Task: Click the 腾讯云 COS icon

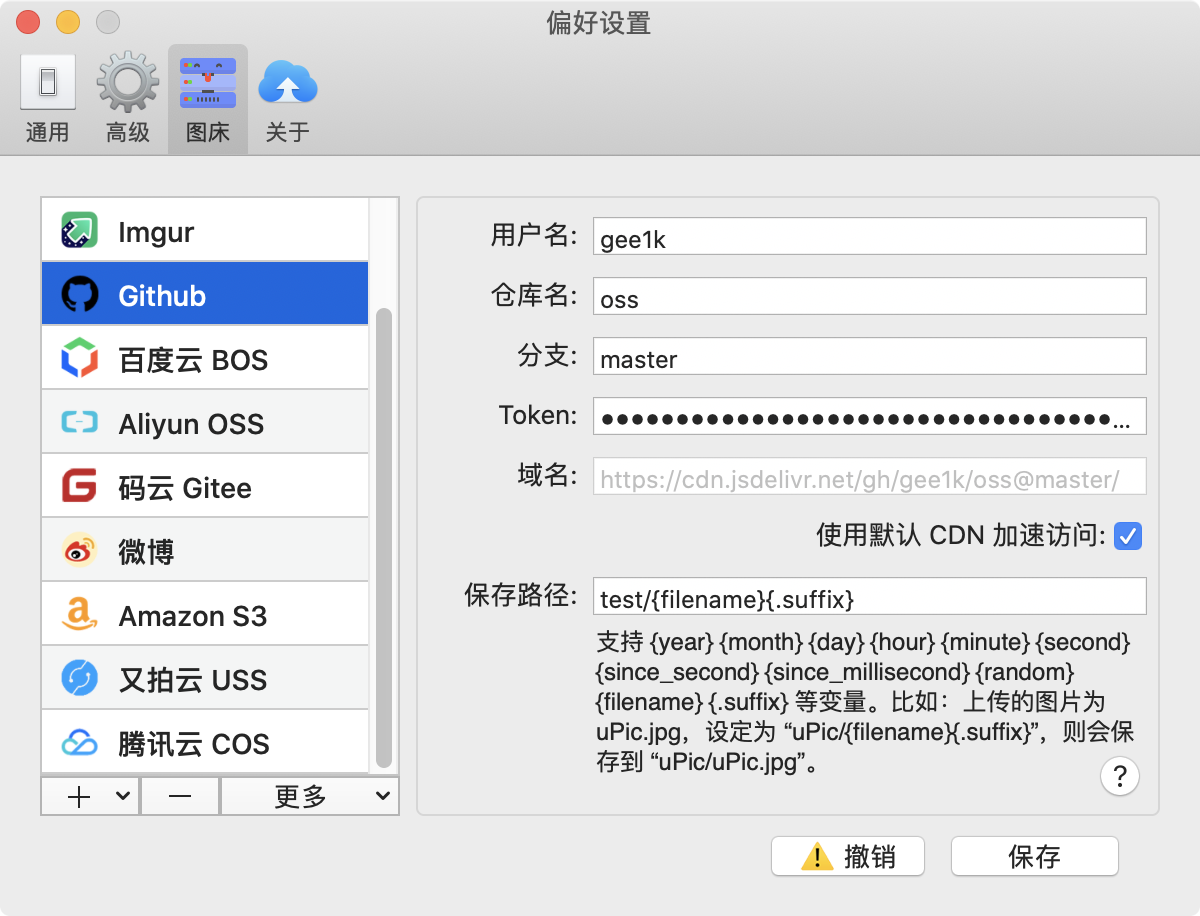Action: (79, 743)
